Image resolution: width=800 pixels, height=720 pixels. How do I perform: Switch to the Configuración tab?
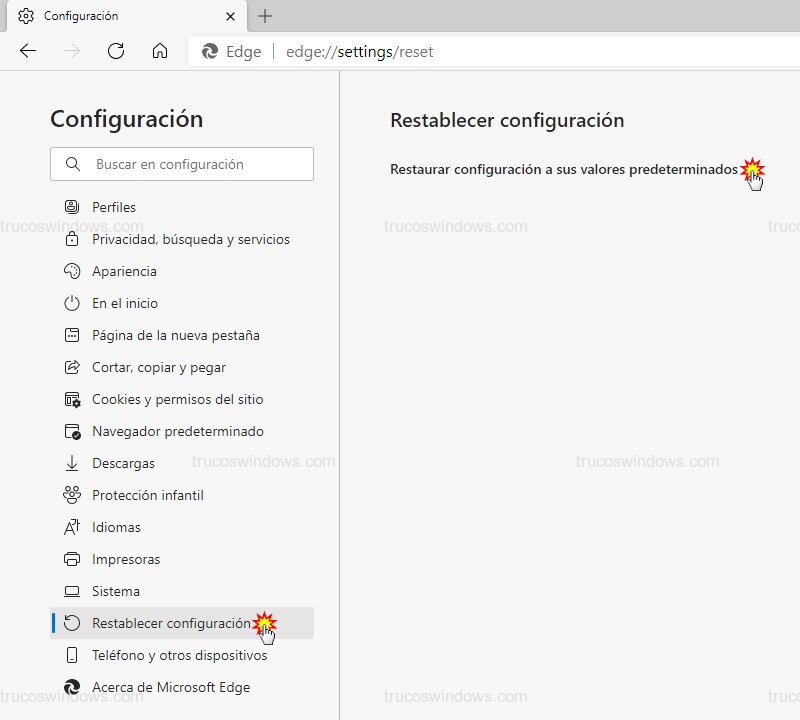[120, 17]
